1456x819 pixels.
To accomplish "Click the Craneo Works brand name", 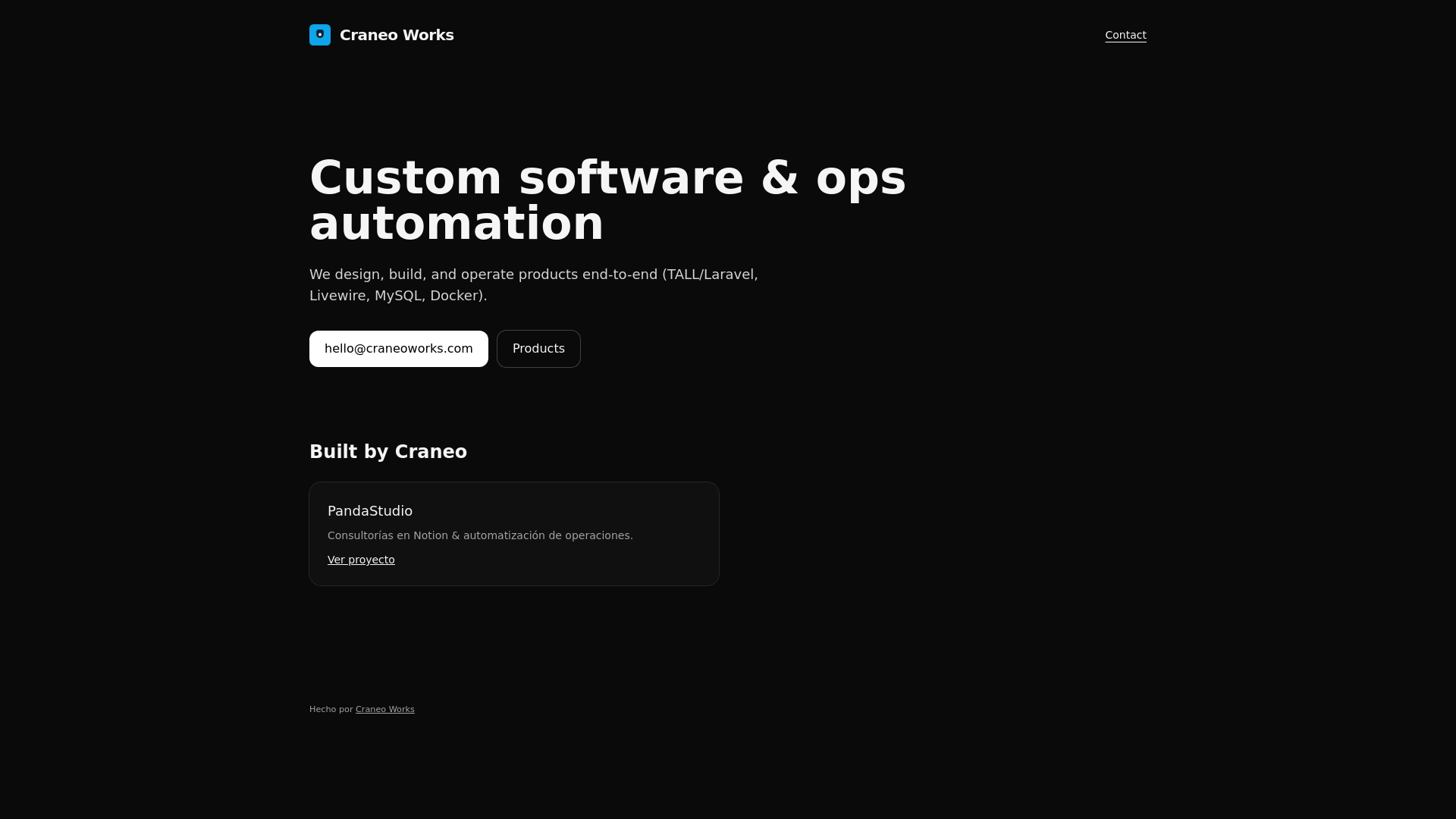I will click(397, 35).
